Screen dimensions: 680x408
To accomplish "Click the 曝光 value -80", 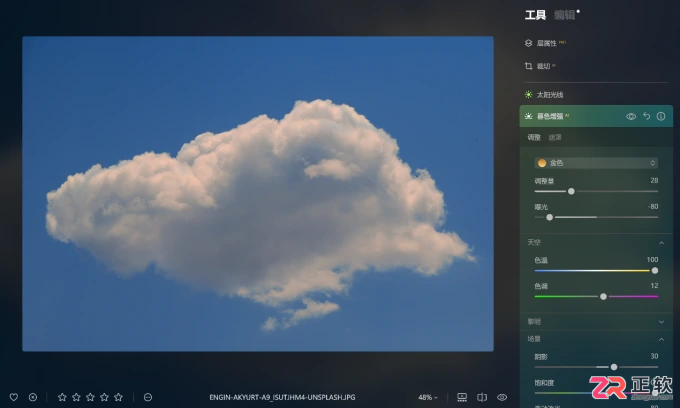I will pos(653,206).
